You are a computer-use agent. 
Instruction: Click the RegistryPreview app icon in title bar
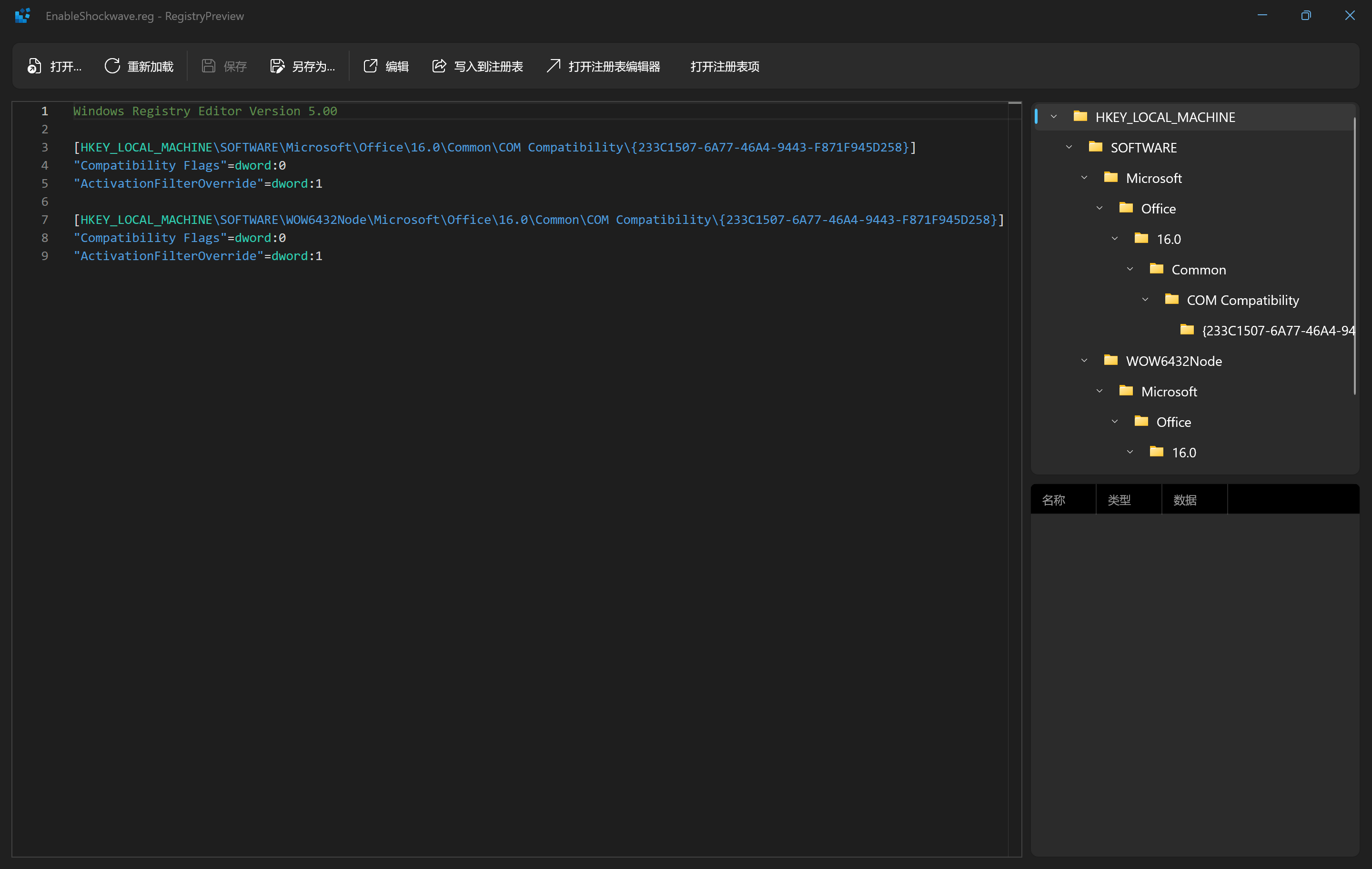pos(22,15)
